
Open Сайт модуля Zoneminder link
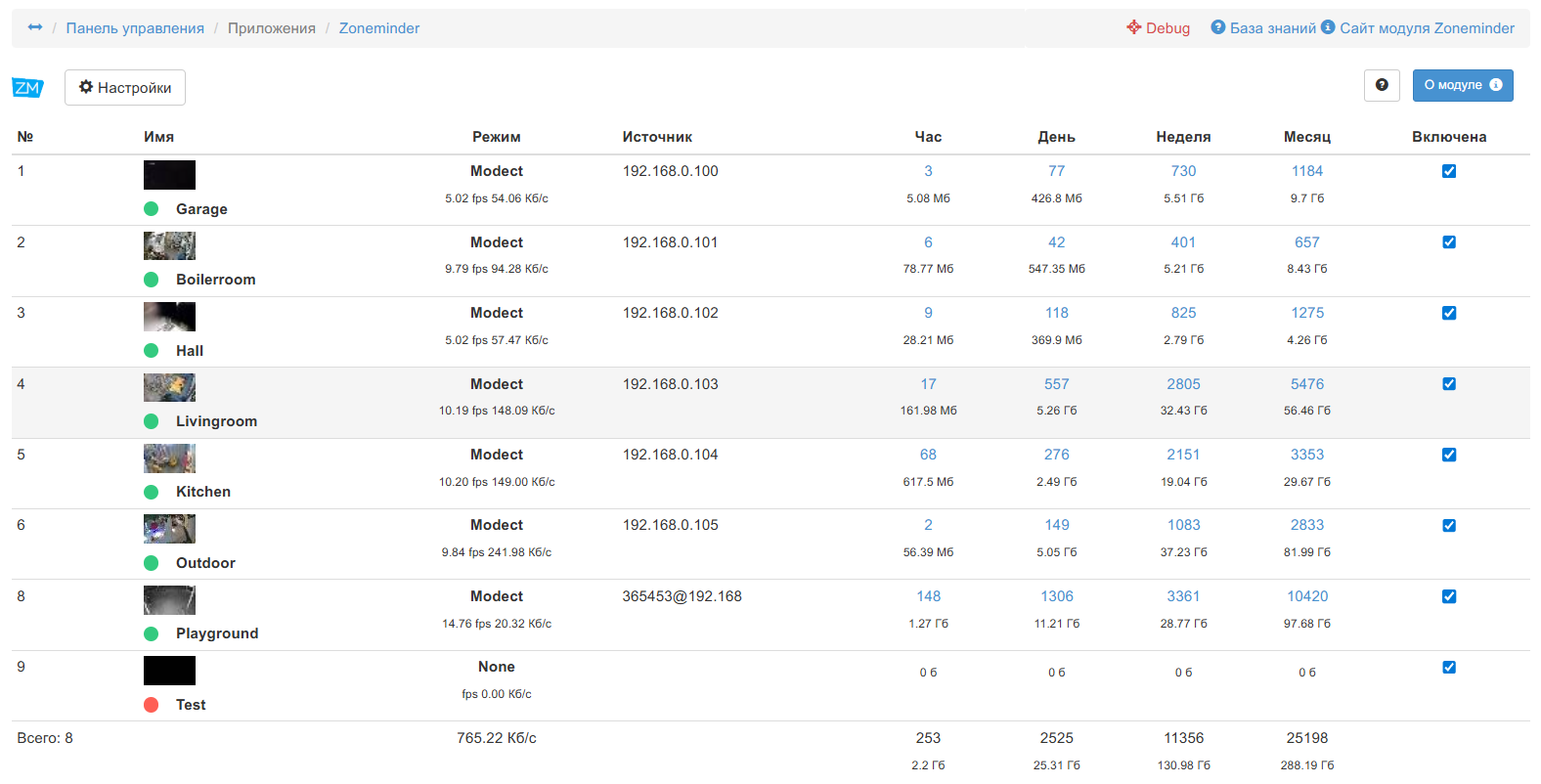click(x=1426, y=28)
